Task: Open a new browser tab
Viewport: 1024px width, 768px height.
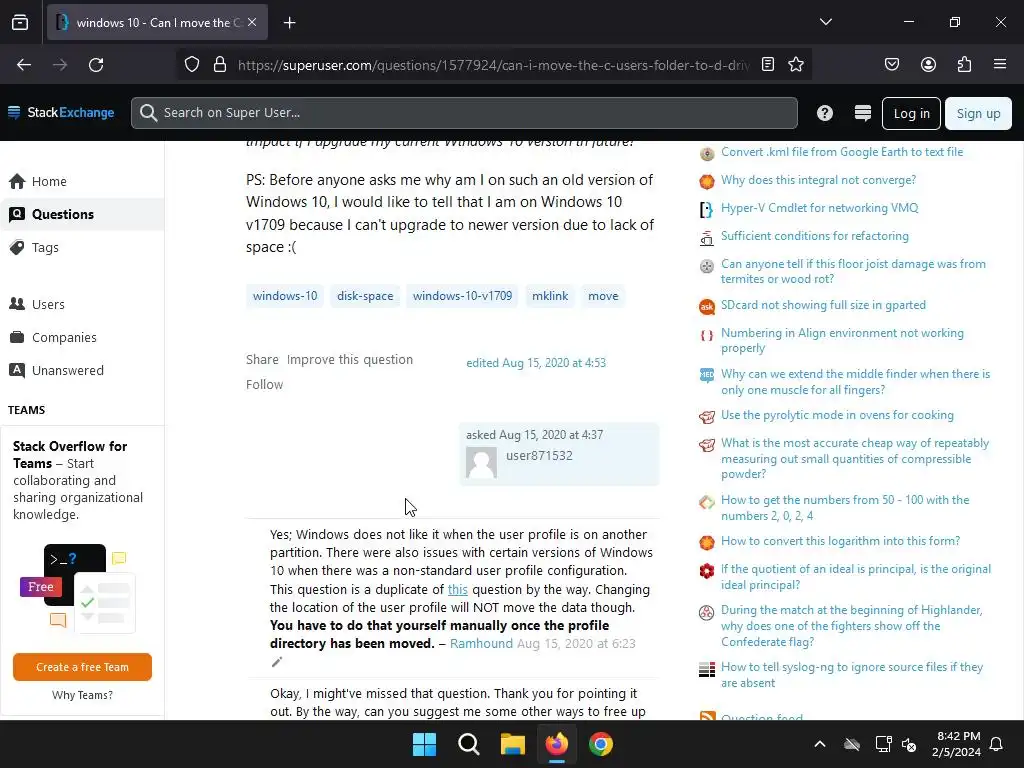Action: click(x=289, y=23)
